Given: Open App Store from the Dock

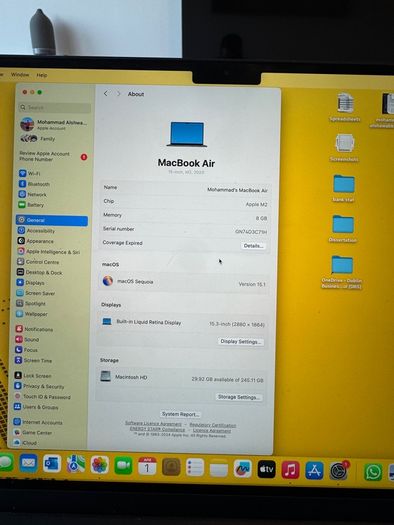Looking at the screenshot, I should point(314,470).
